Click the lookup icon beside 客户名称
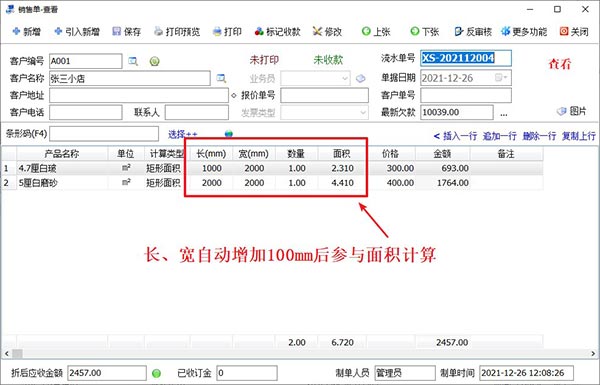 coord(221,78)
